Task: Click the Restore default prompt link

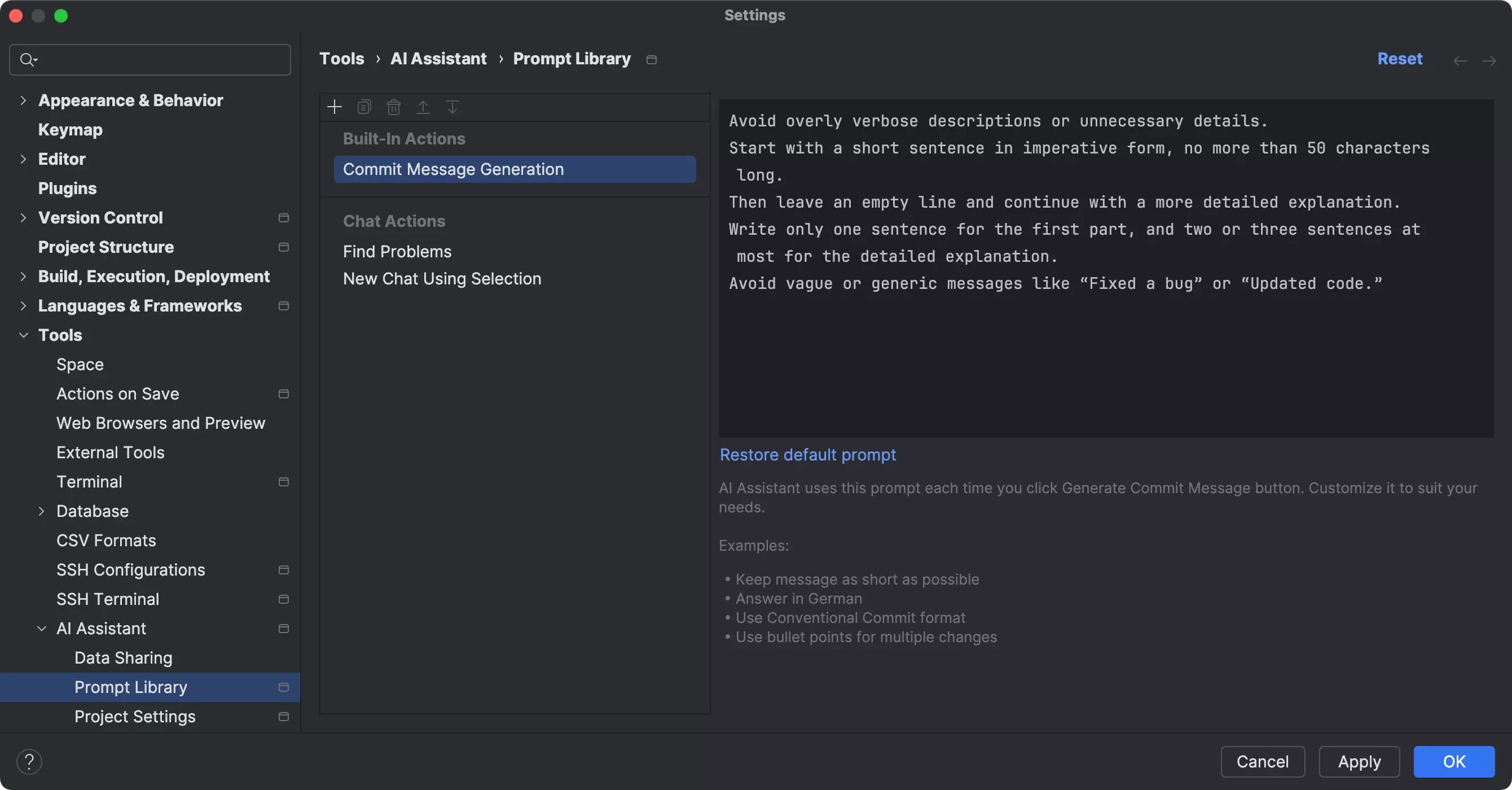Action: tap(807, 455)
